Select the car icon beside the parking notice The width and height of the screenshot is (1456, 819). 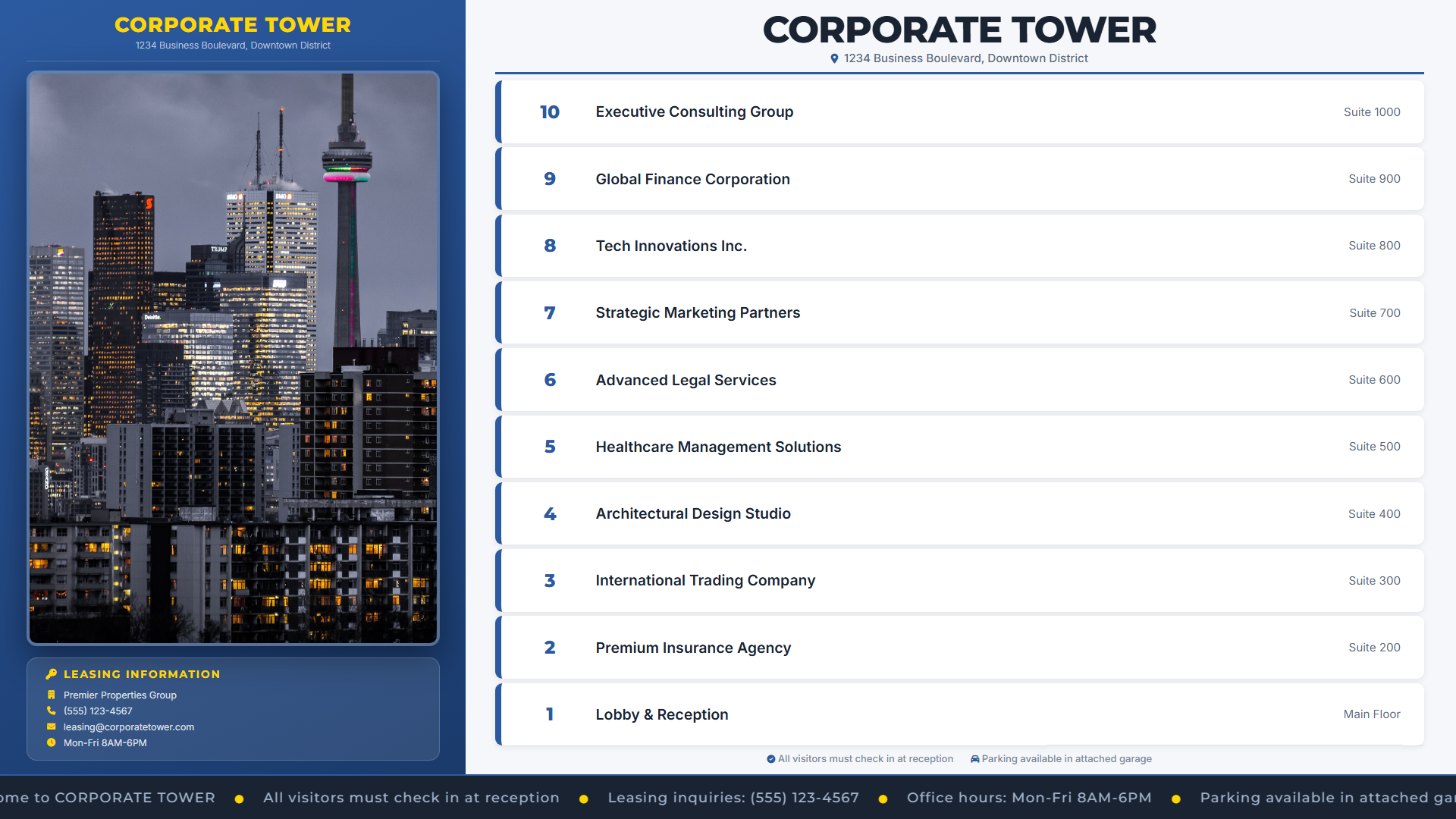[x=974, y=758]
